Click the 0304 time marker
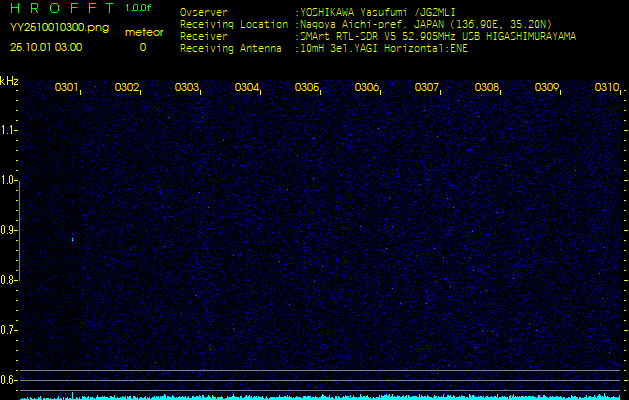 tap(246, 87)
